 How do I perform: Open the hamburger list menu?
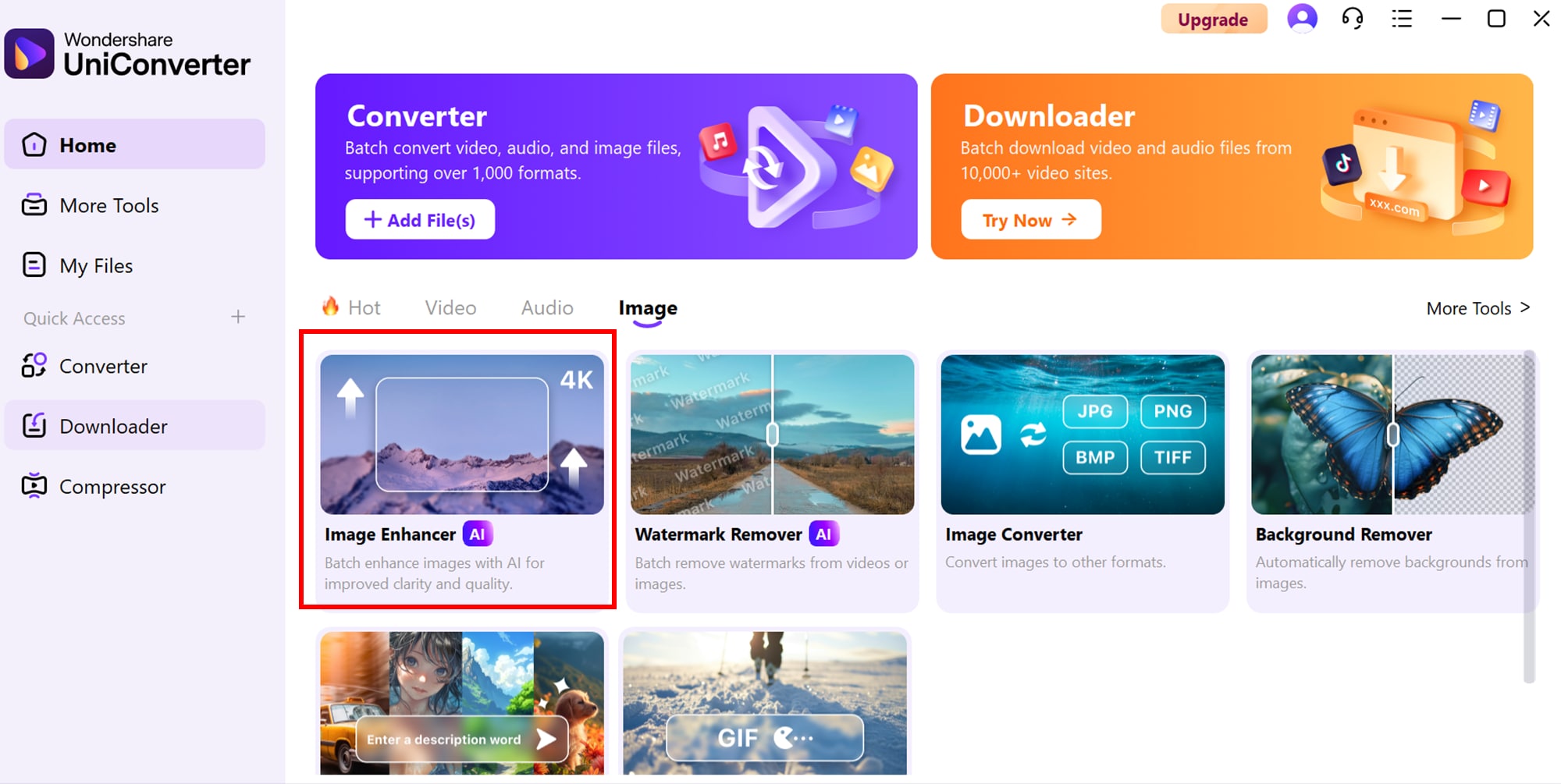[1402, 19]
